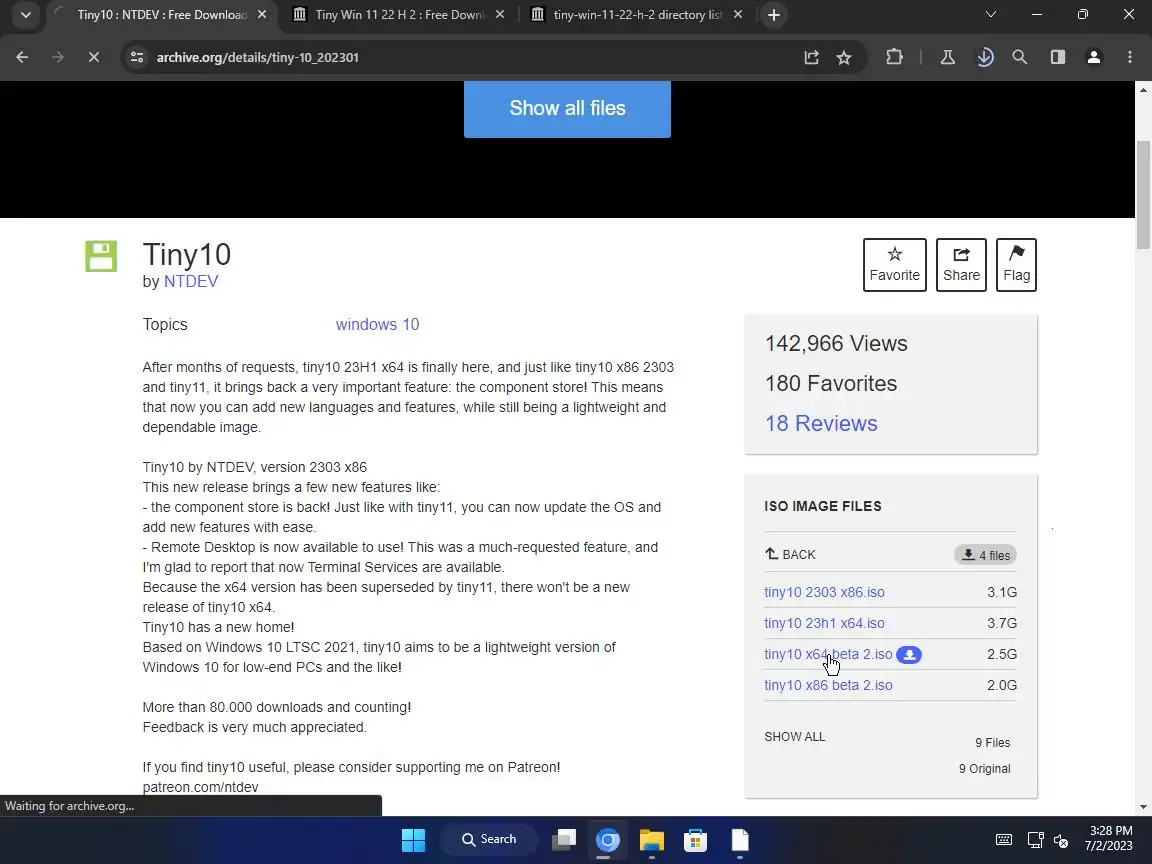
Task: Download all 4 files button
Action: (985, 555)
